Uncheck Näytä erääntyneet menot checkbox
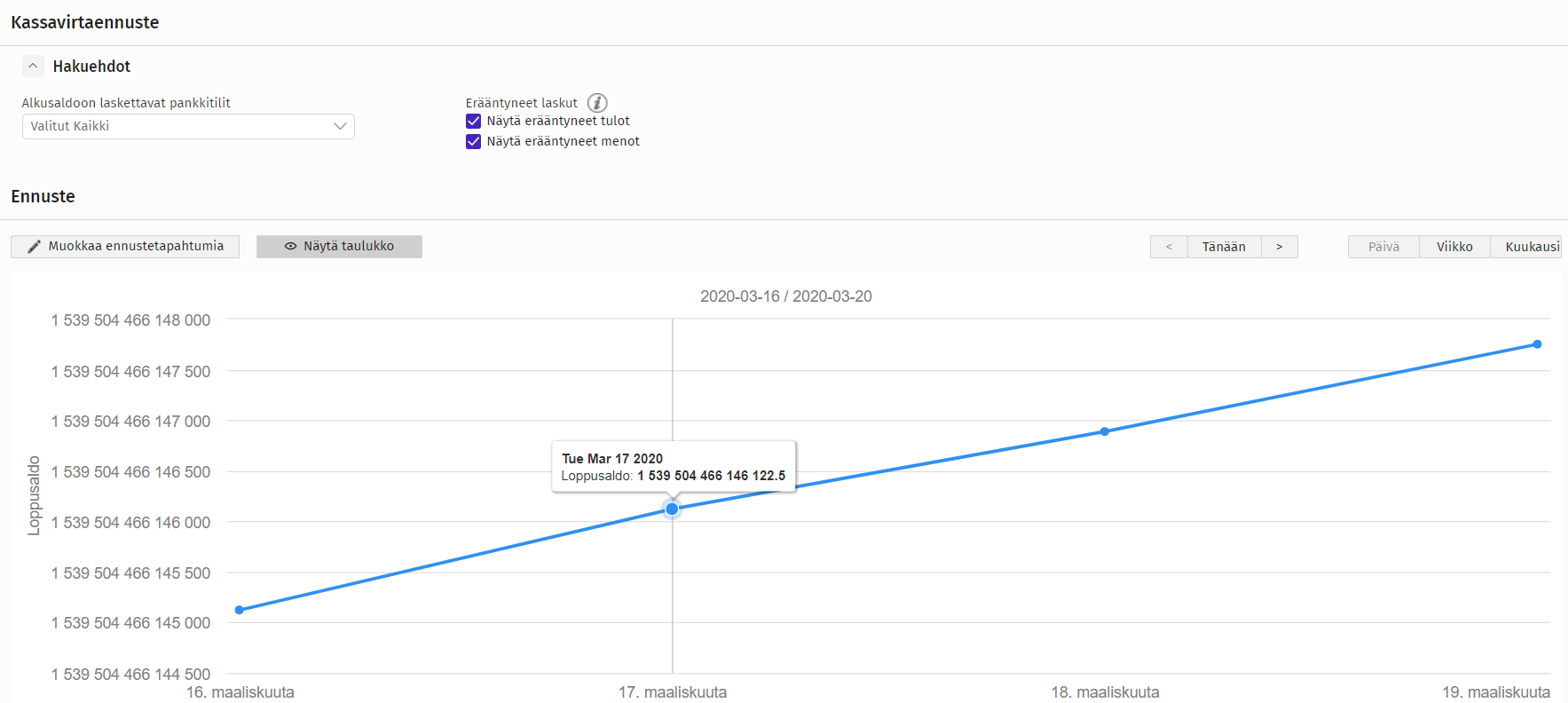Image resolution: width=1568 pixels, height=703 pixels. (474, 142)
